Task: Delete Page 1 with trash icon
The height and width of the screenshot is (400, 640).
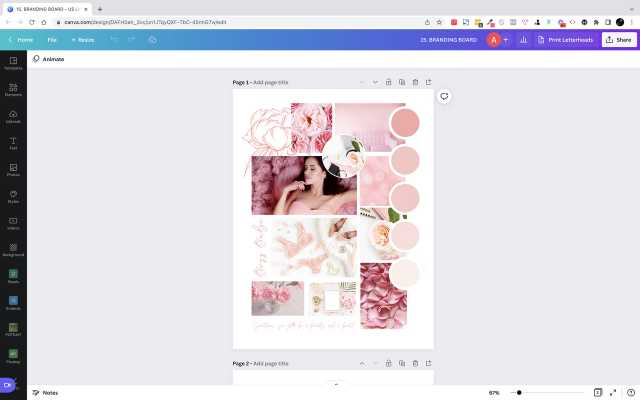Action: 415,82
